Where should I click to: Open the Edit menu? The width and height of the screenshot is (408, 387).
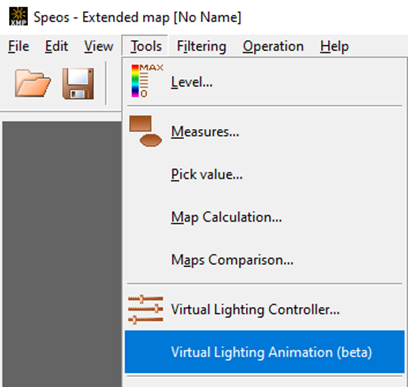tap(56, 46)
